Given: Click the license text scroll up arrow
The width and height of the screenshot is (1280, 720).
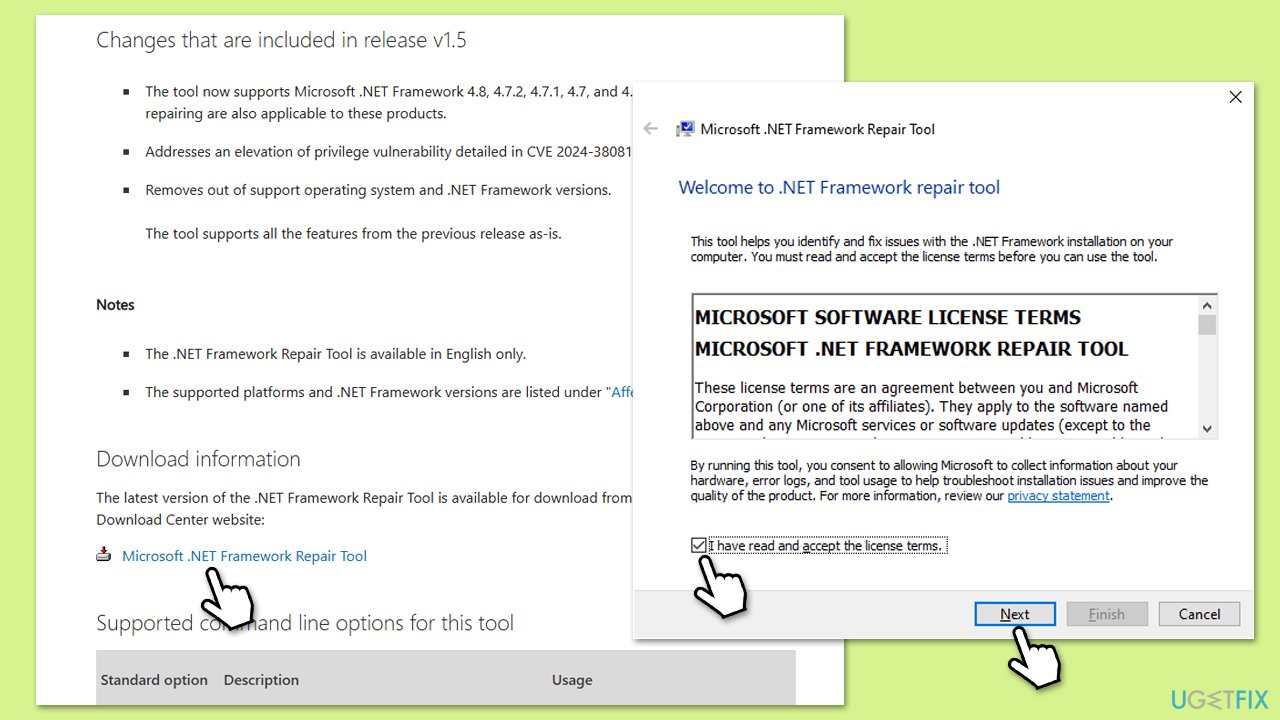Looking at the screenshot, I should tap(1207, 305).
